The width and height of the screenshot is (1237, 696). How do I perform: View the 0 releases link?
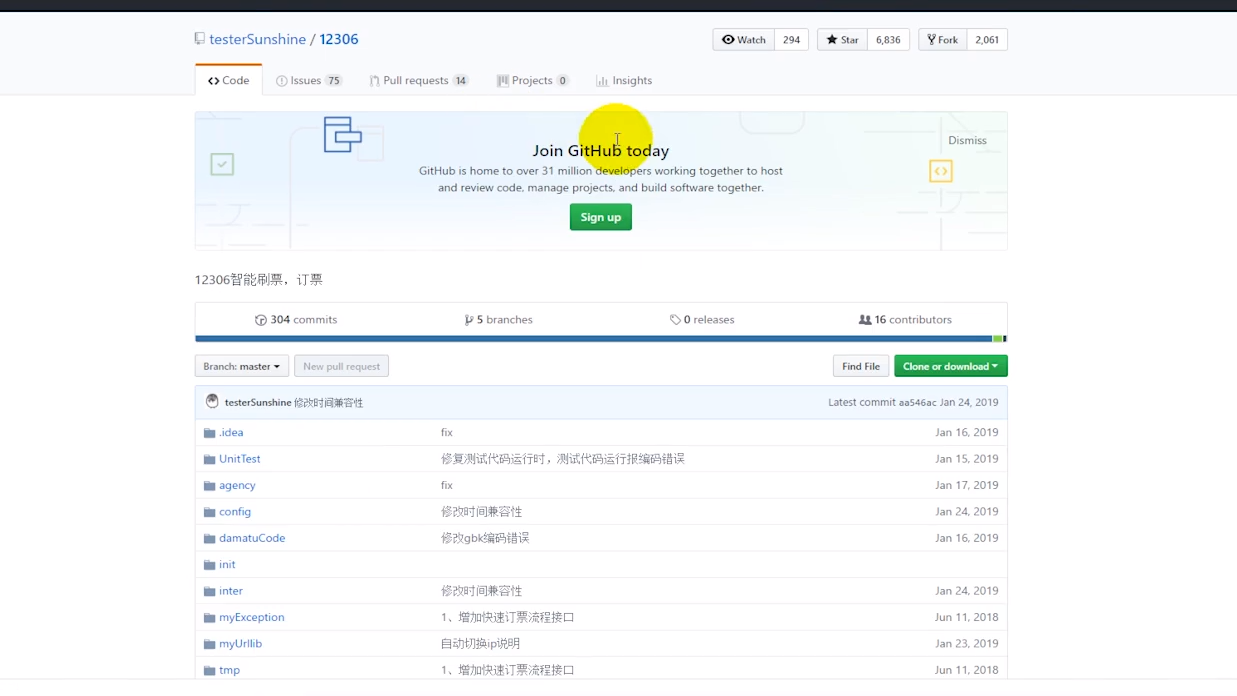point(702,320)
